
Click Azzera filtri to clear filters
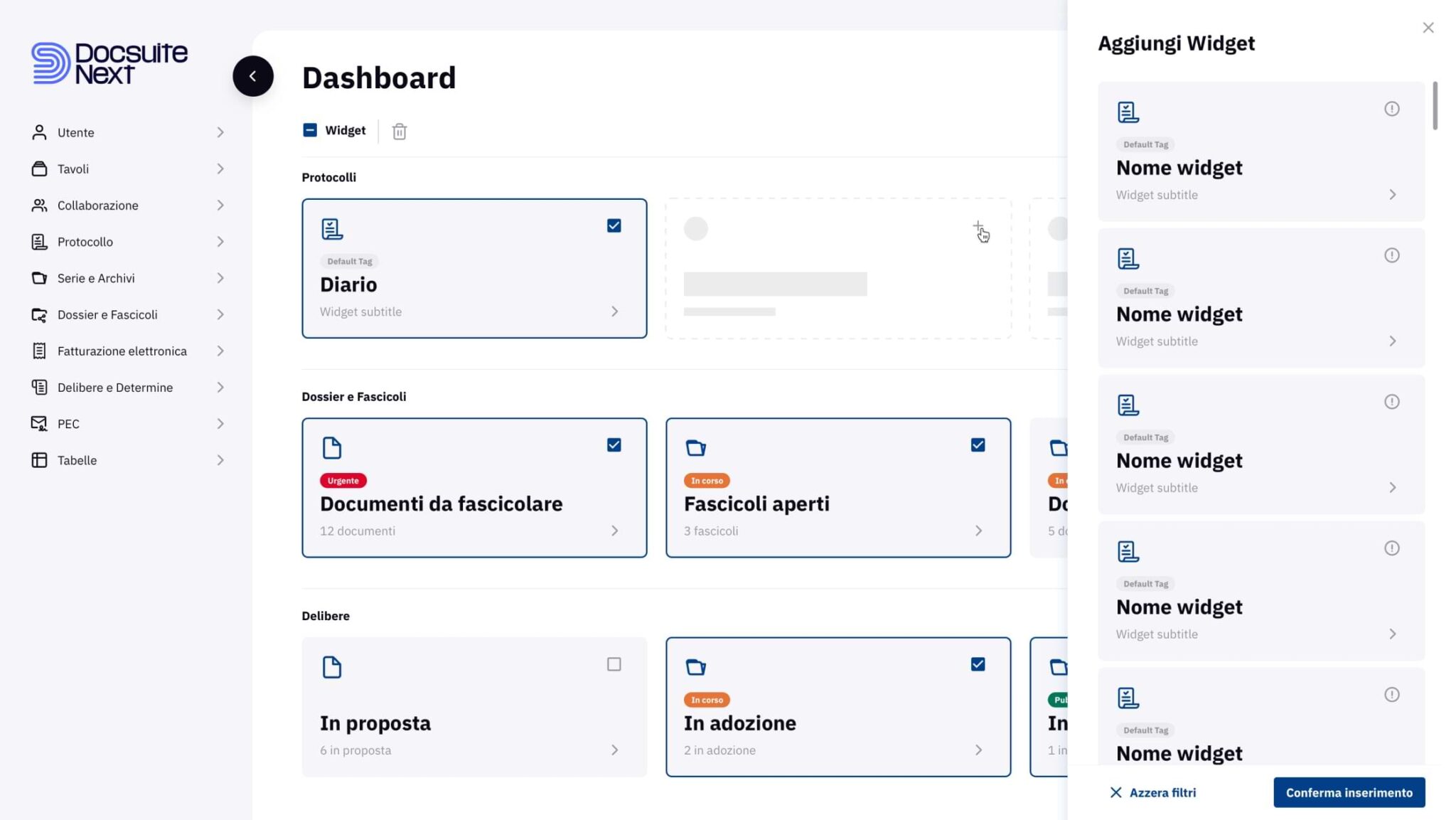[1153, 792]
